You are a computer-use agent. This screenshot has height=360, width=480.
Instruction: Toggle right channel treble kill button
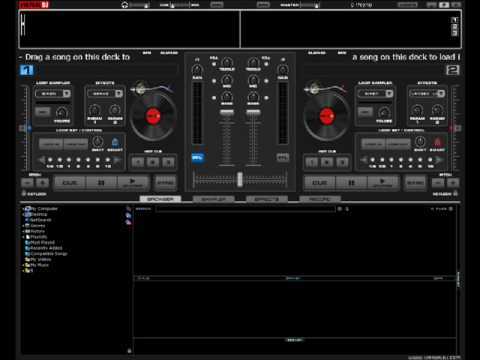pos(266,64)
